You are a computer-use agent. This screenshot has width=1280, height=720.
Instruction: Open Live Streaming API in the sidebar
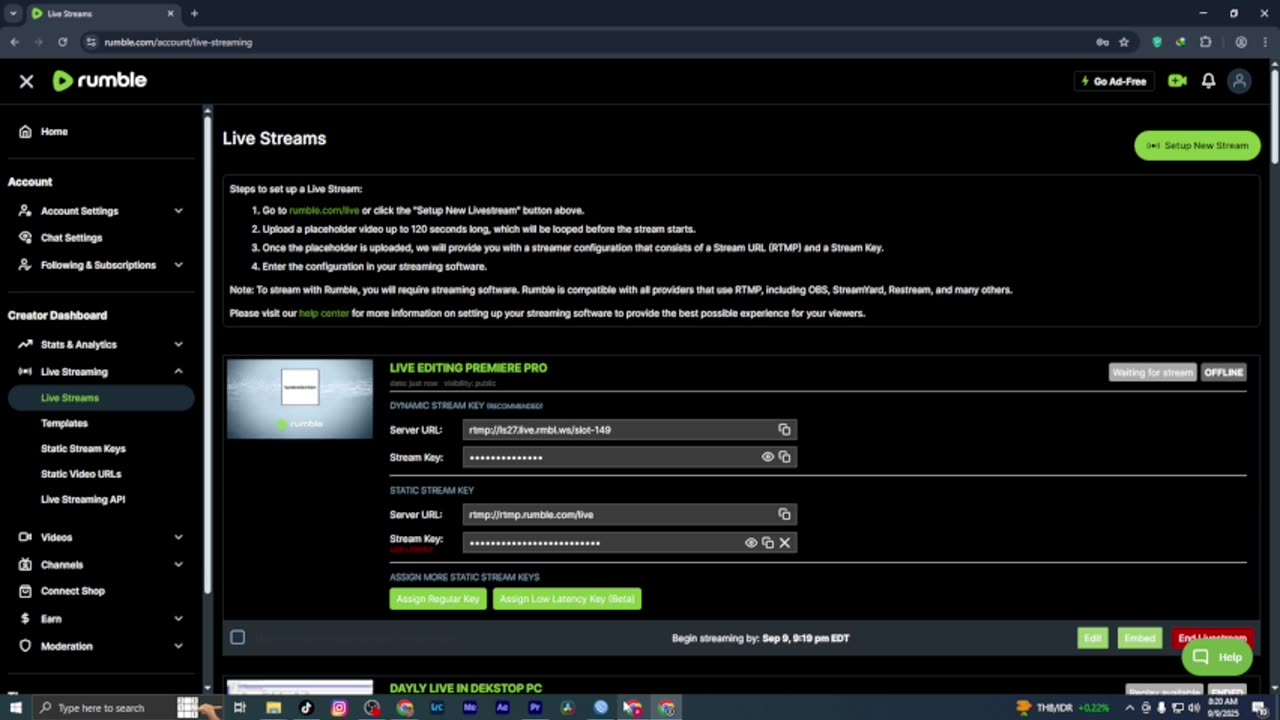click(83, 499)
